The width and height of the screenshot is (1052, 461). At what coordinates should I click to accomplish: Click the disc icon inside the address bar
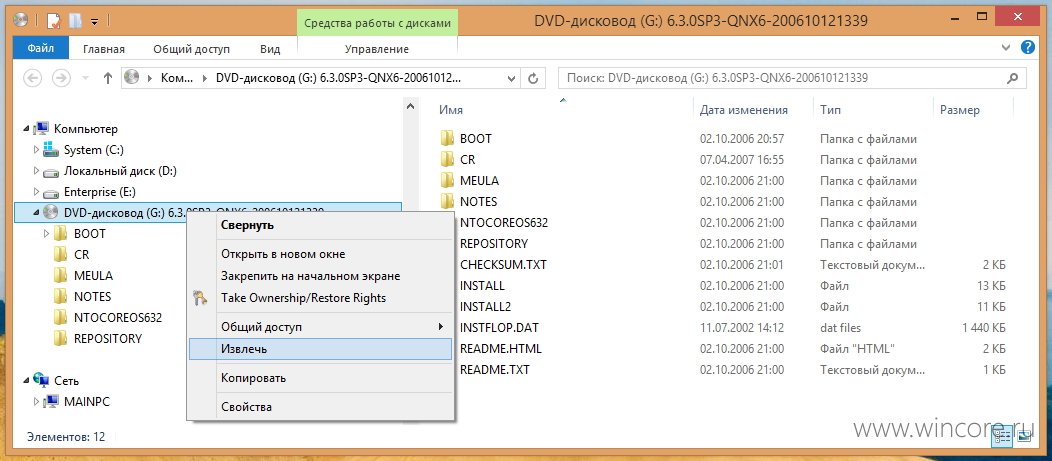pyautogui.click(x=132, y=77)
